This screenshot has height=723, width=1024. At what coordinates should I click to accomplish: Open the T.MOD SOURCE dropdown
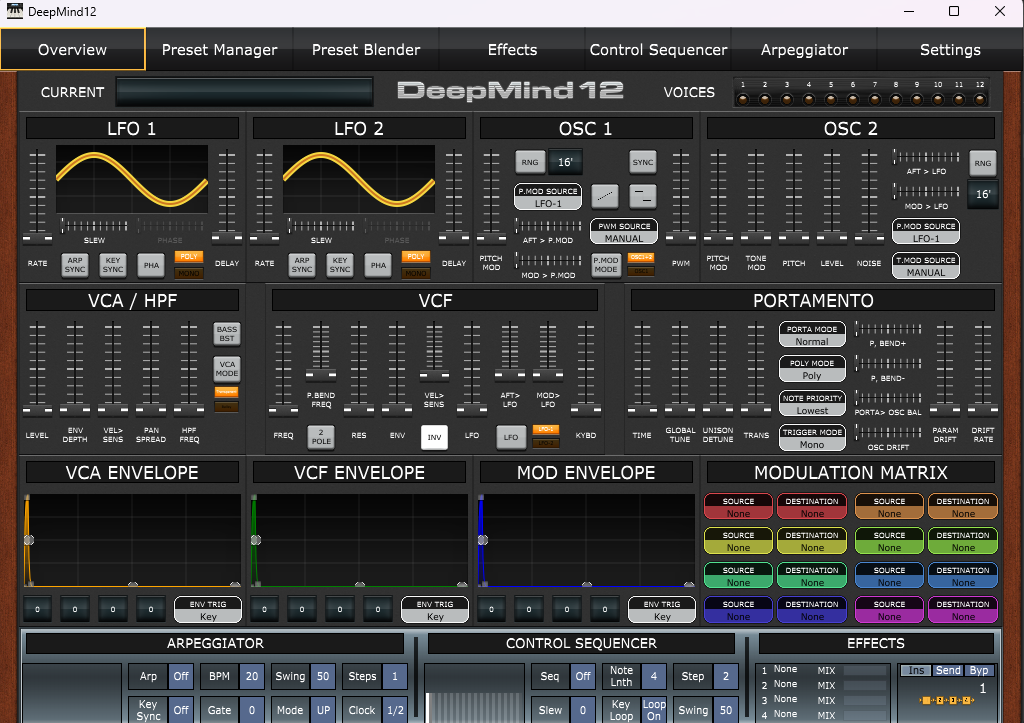click(925, 266)
